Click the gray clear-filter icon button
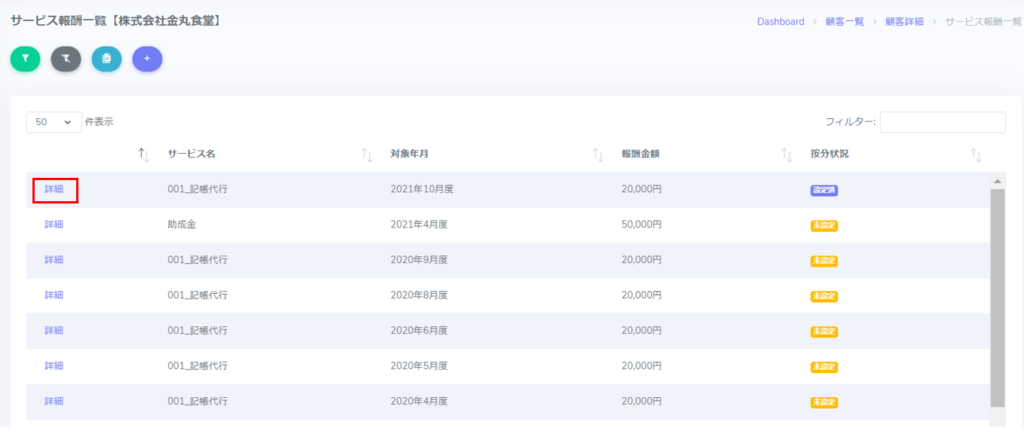The width and height of the screenshot is (1024, 428). [x=66, y=59]
